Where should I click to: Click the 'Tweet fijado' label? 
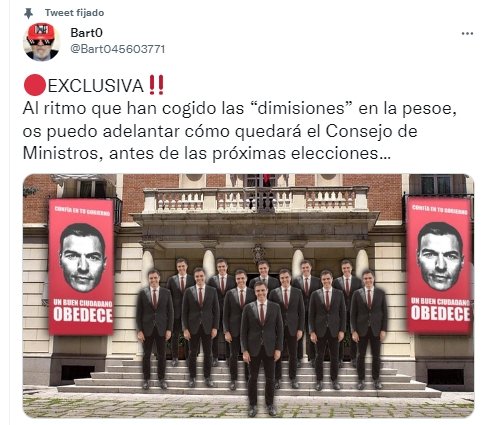[74, 13]
